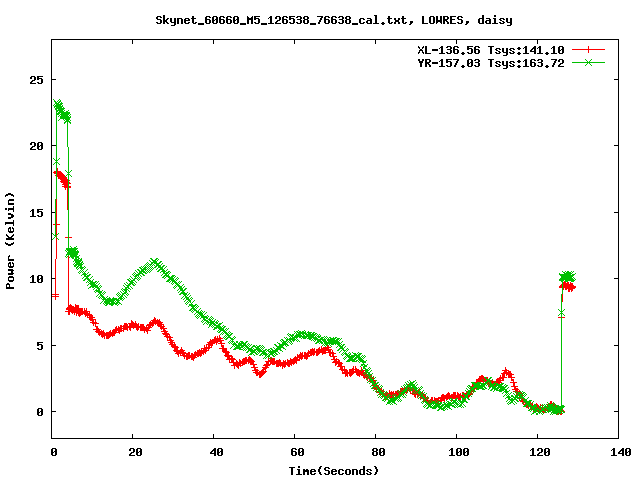Click the green legend line sample

(588, 62)
